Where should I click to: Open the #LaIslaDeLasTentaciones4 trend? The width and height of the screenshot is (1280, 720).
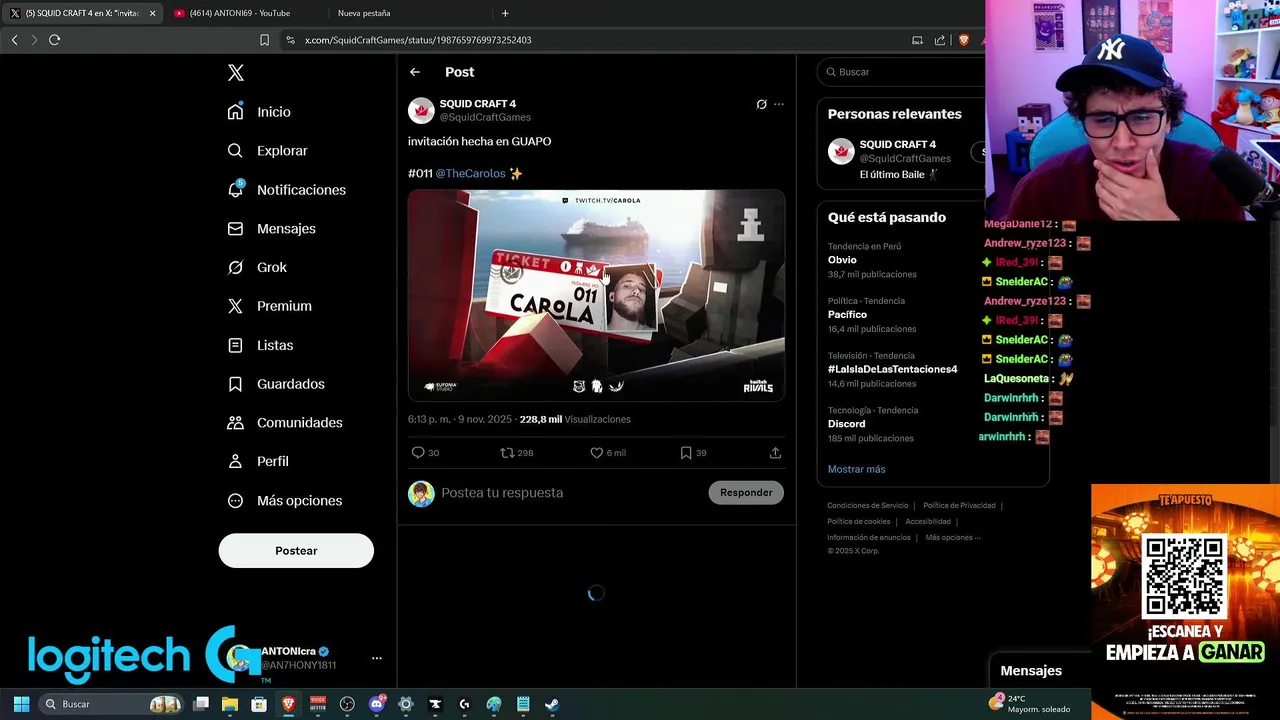(x=892, y=369)
